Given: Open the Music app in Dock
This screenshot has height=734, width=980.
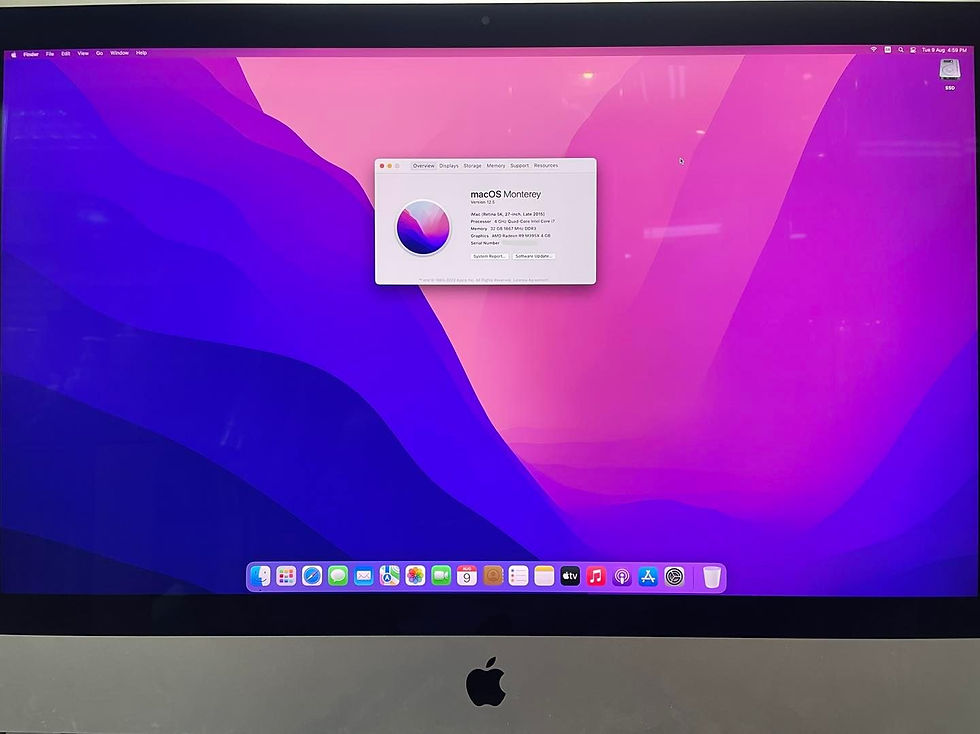Looking at the screenshot, I should click(x=596, y=576).
